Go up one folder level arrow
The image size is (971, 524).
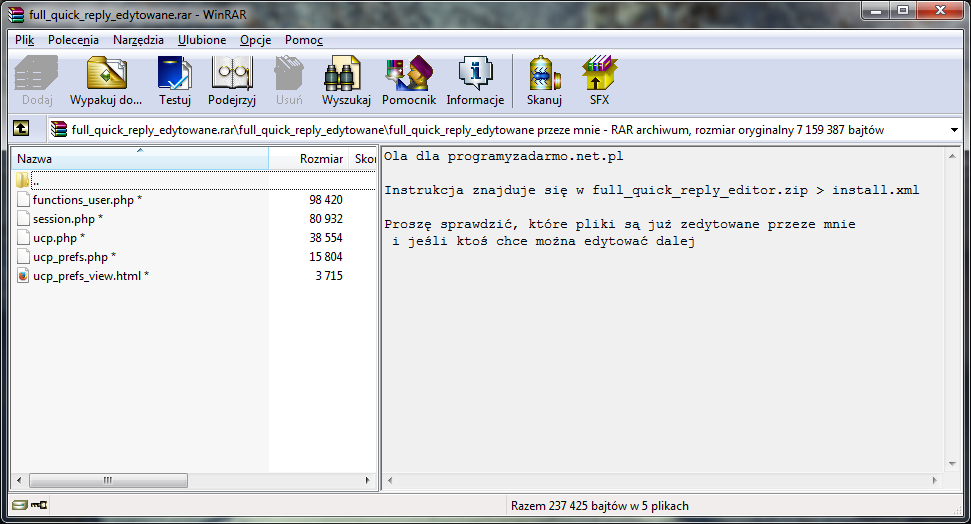point(21,129)
